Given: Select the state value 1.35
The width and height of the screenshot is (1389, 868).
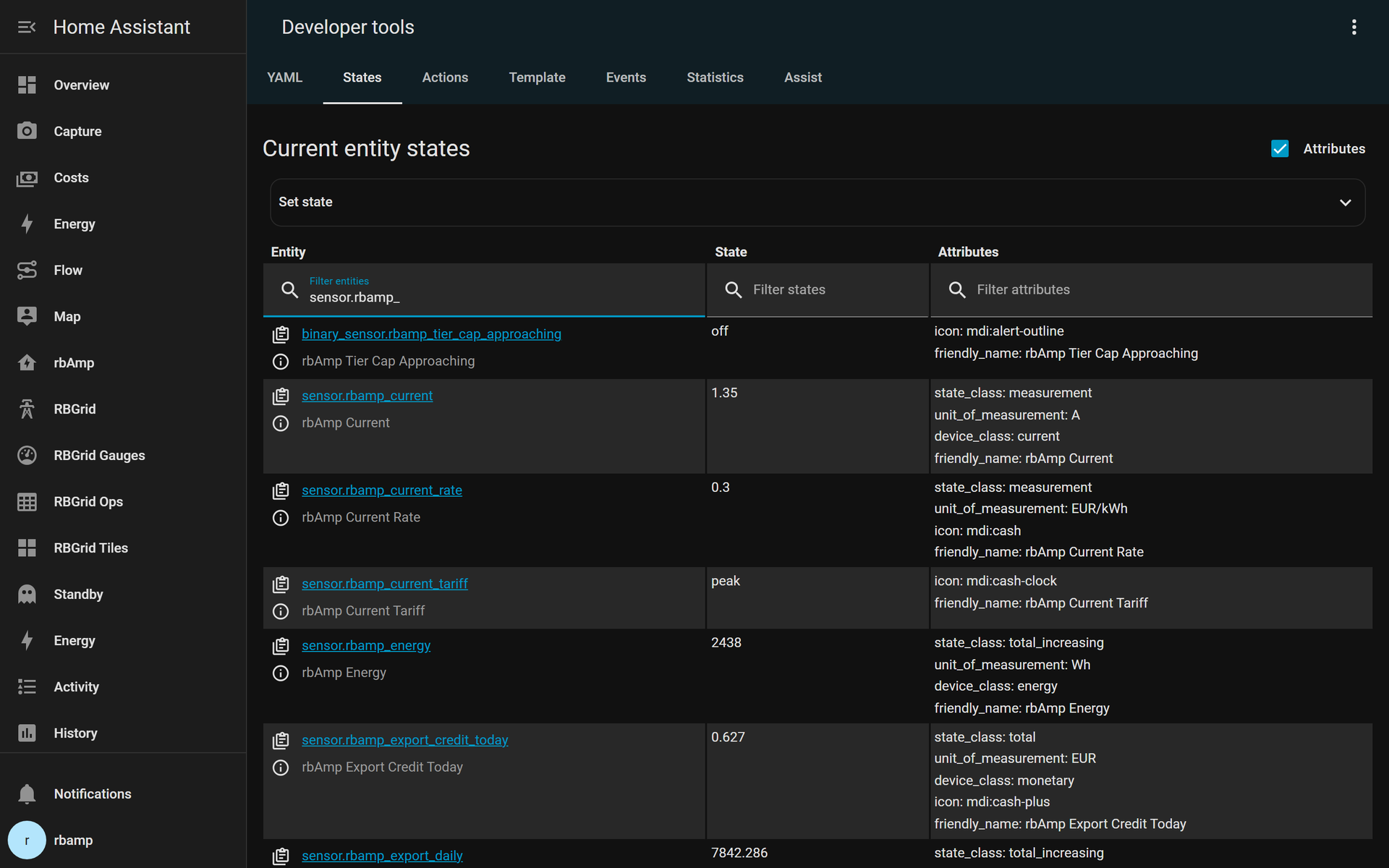Looking at the screenshot, I should pyautogui.click(x=724, y=393).
